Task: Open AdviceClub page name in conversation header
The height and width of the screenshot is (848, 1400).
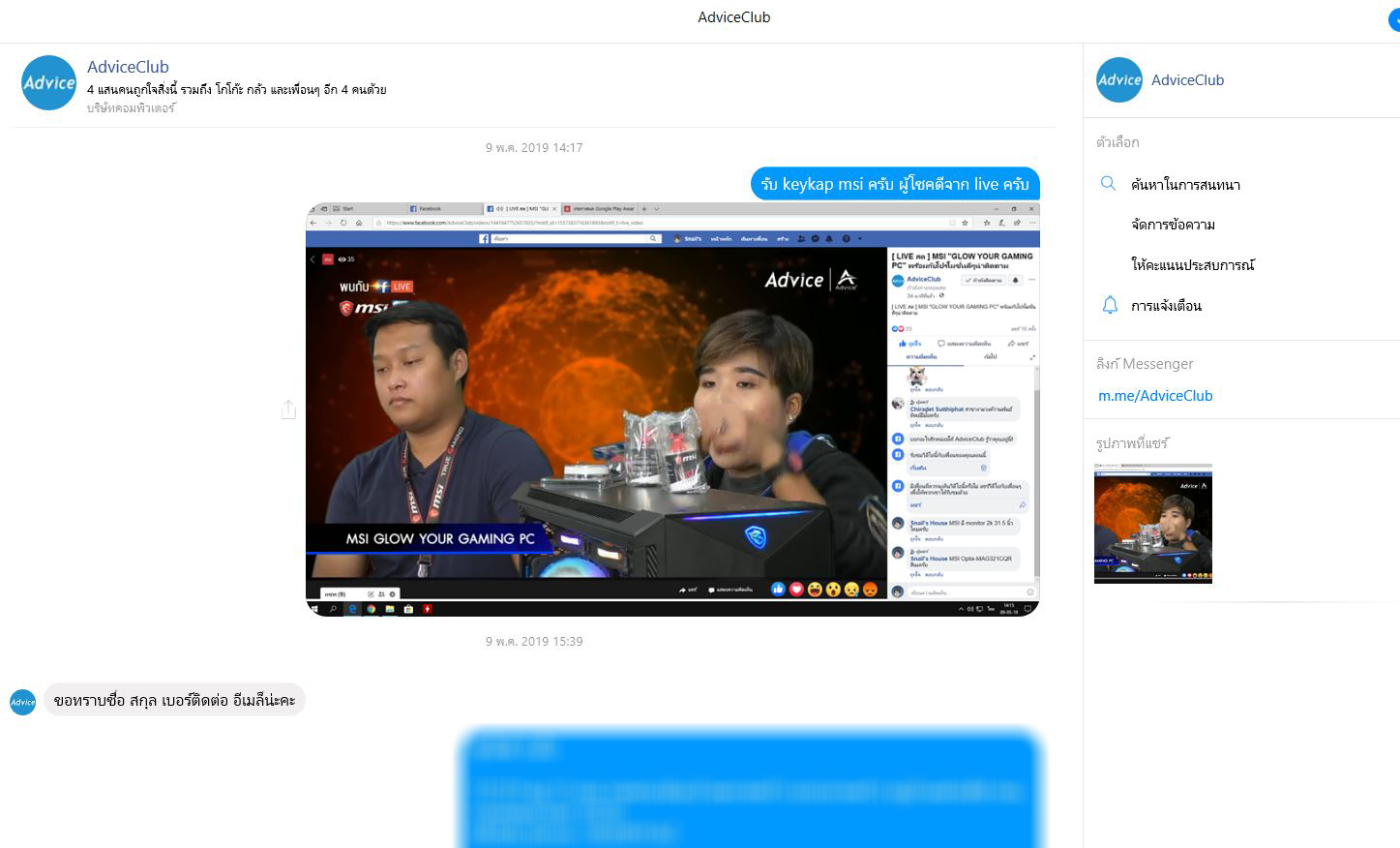Action: [128, 67]
